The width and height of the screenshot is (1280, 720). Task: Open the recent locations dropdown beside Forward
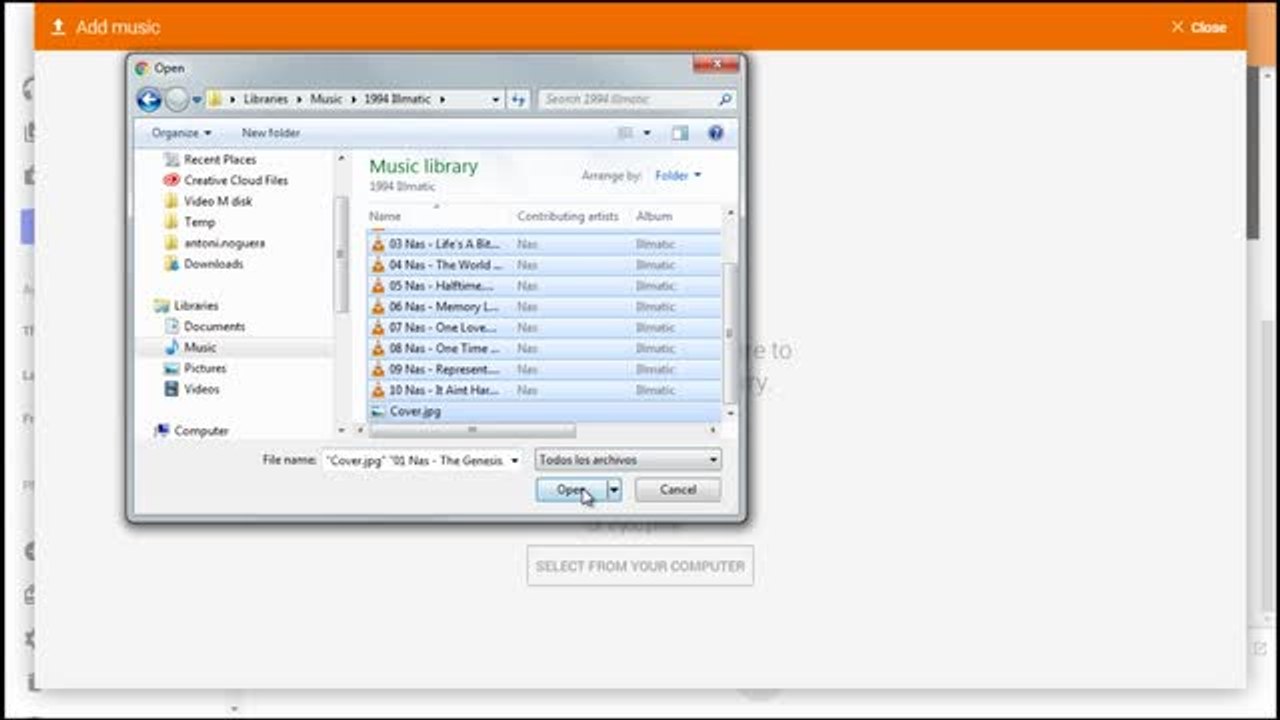197,99
